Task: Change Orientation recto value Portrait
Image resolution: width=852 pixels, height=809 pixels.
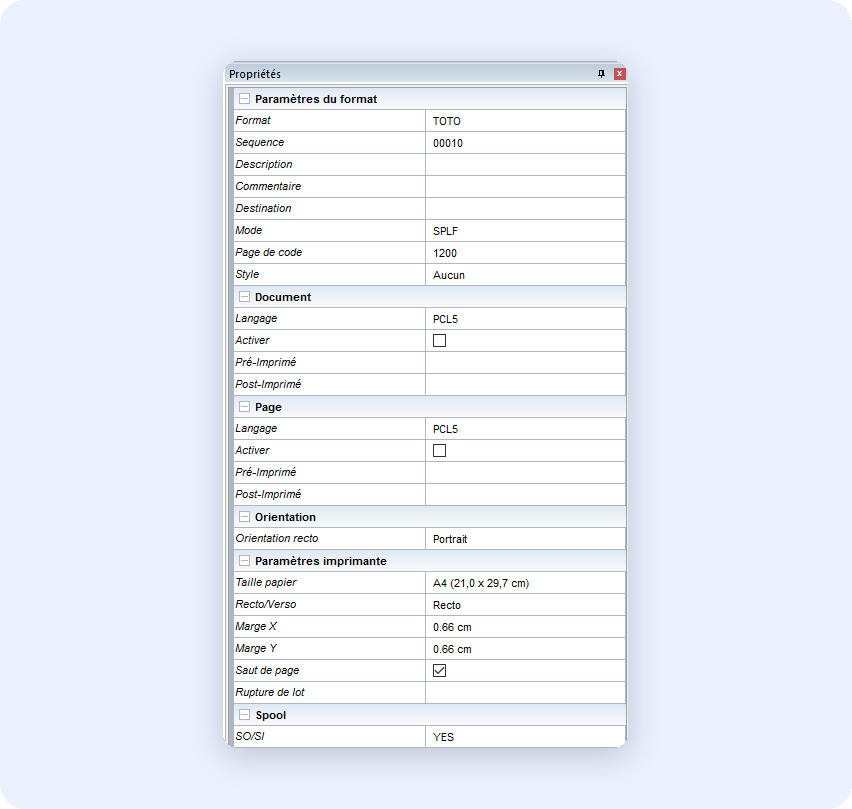Action: [x=525, y=539]
